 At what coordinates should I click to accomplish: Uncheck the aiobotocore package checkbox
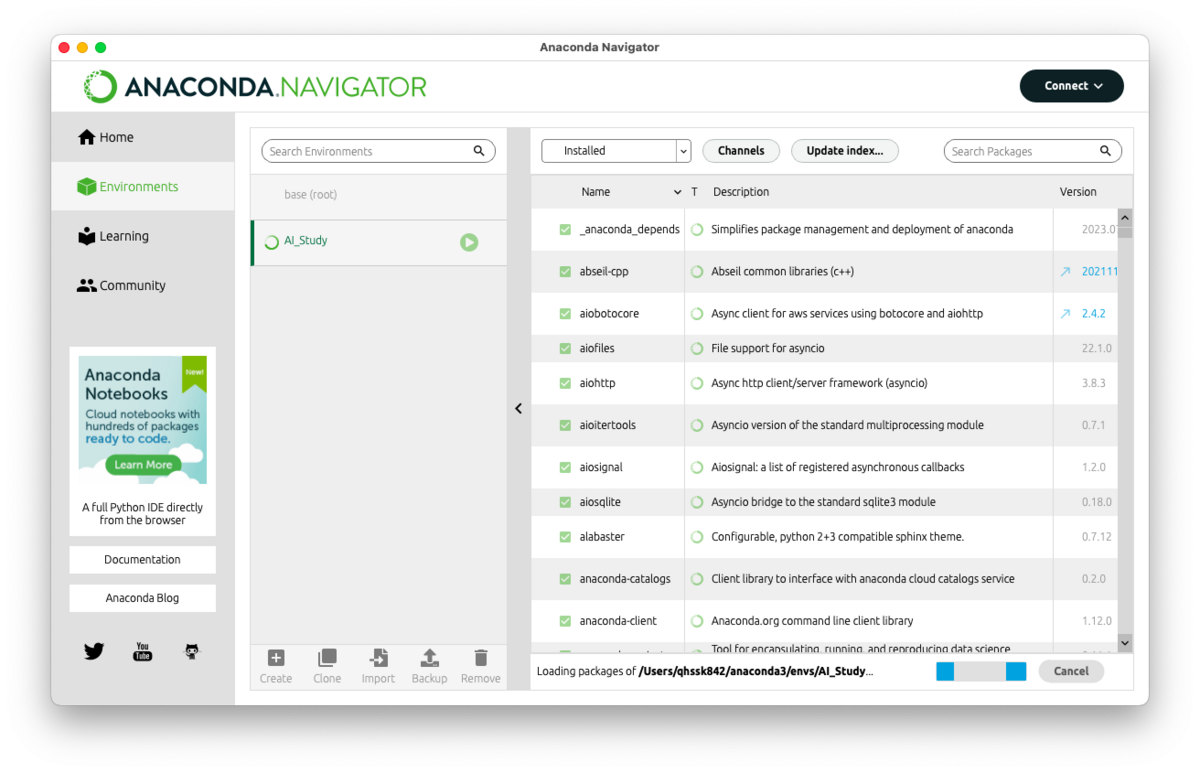pos(565,314)
